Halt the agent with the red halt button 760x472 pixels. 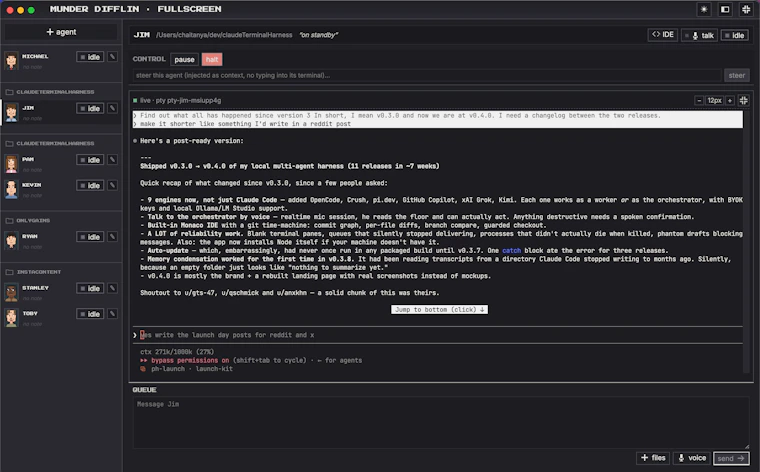212,59
